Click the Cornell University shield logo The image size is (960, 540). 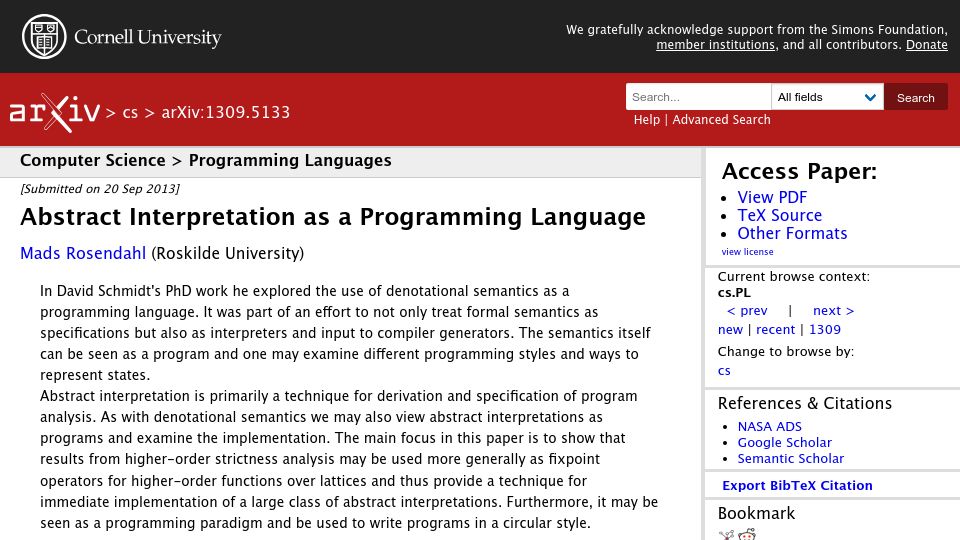coord(44,37)
